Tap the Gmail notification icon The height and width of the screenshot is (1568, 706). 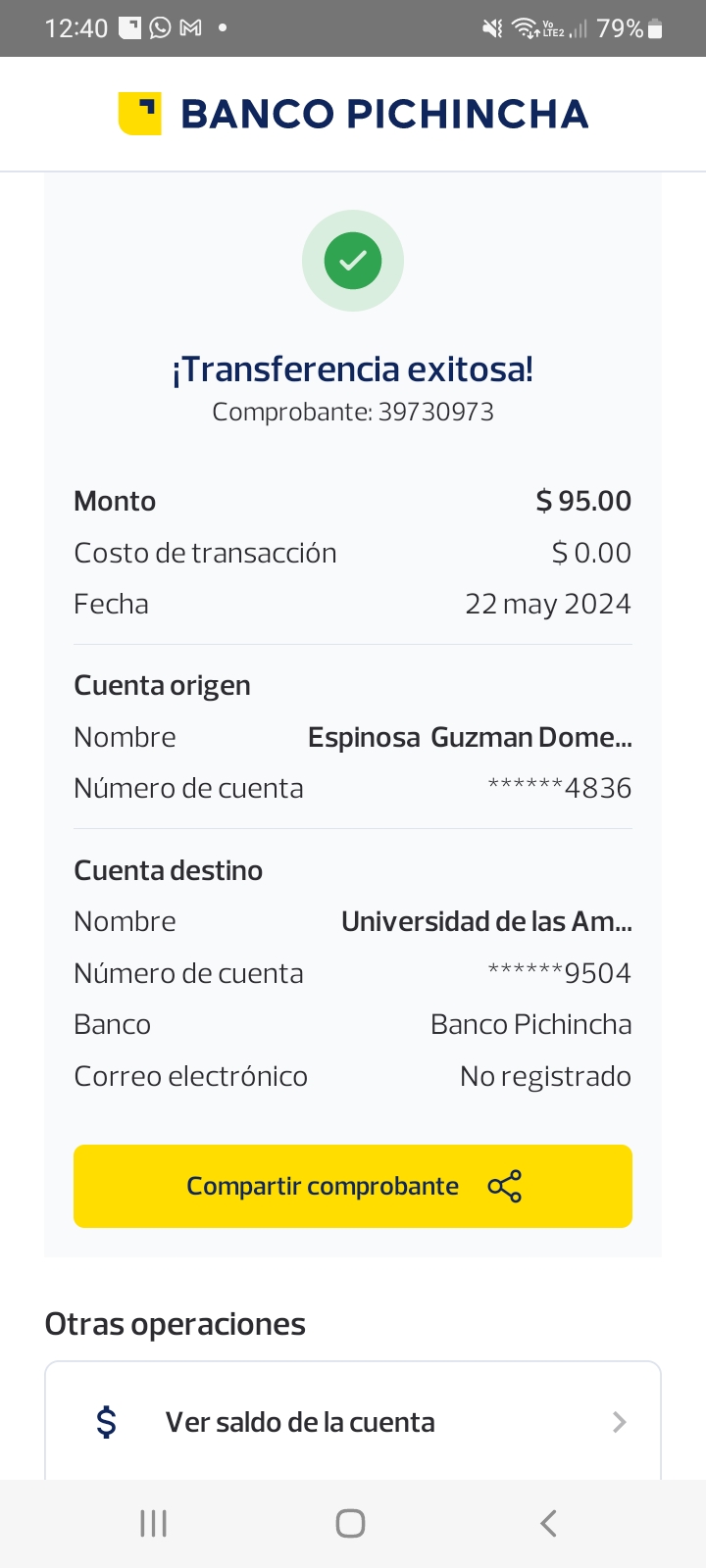pos(191,28)
